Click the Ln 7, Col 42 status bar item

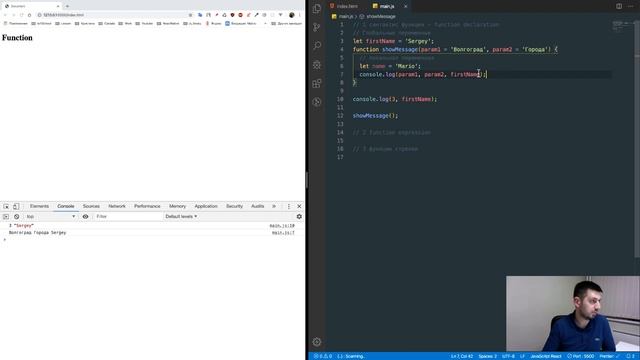(x=462, y=356)
